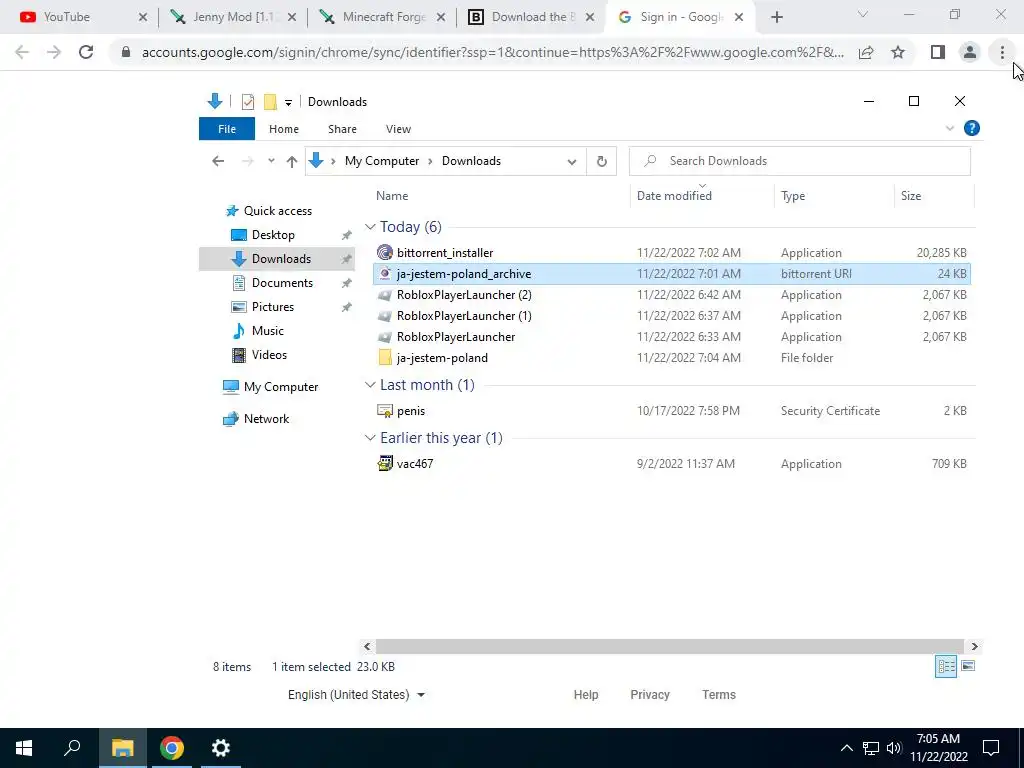Open Chrome's three-dot menu
The image size is (1024, 768).
coord(1002,52)
